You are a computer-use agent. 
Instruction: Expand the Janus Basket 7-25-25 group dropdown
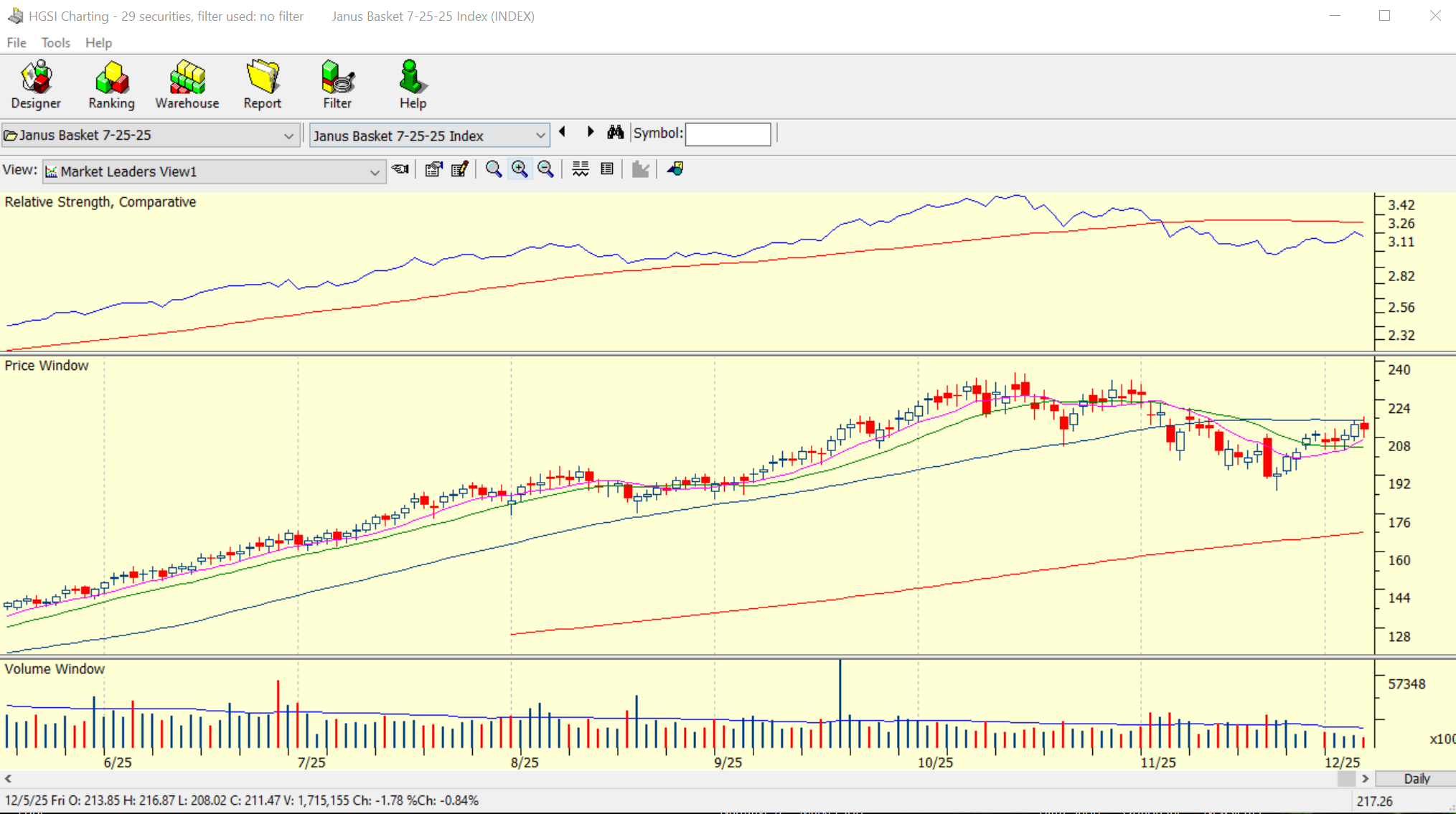(288, 136)
